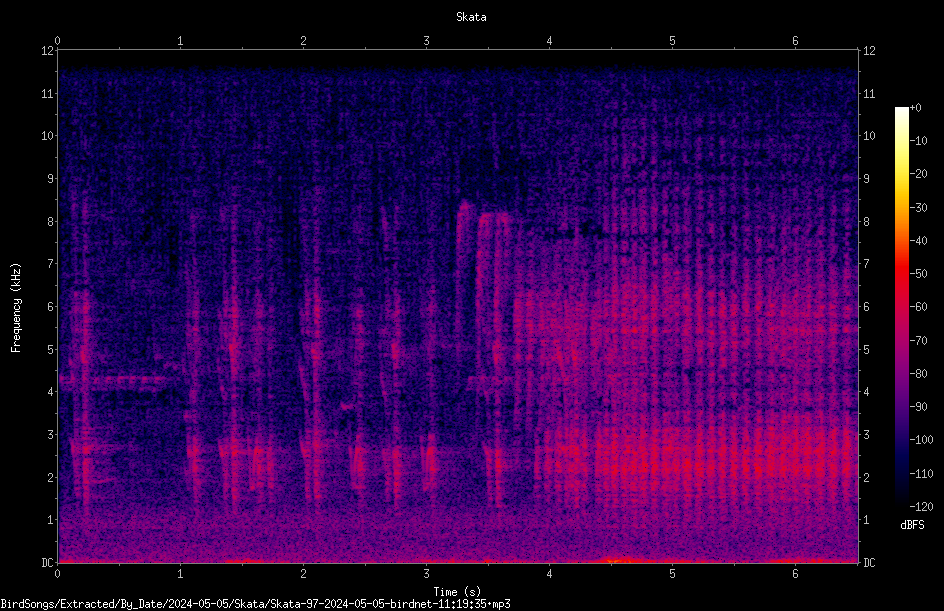Screen dimensions: 944x611
Task: Click the file path text at the bottom
Action: (x=255, y=604)
